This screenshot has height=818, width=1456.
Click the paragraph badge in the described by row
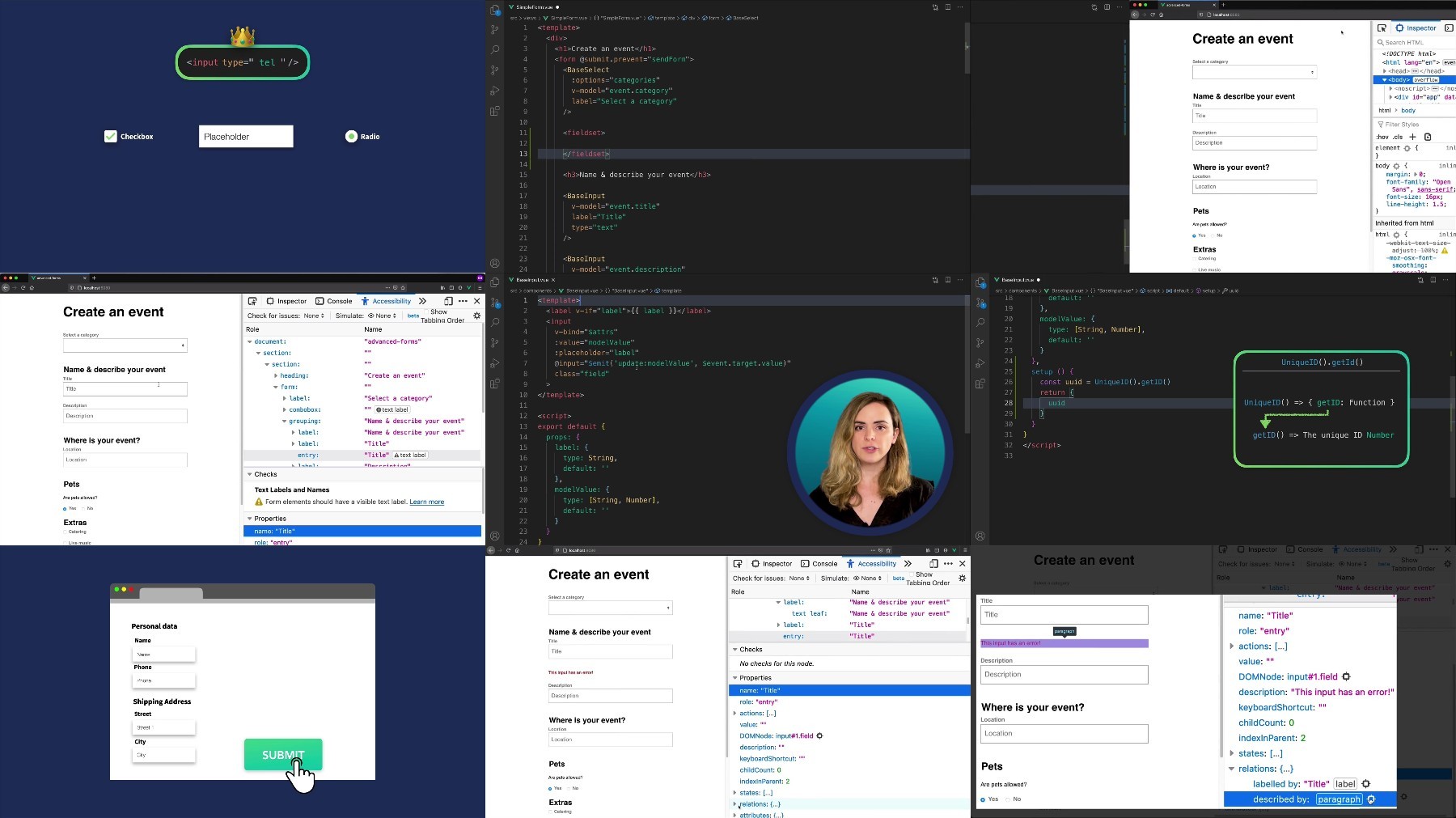pyautogui.click(x=1339, y=799)
